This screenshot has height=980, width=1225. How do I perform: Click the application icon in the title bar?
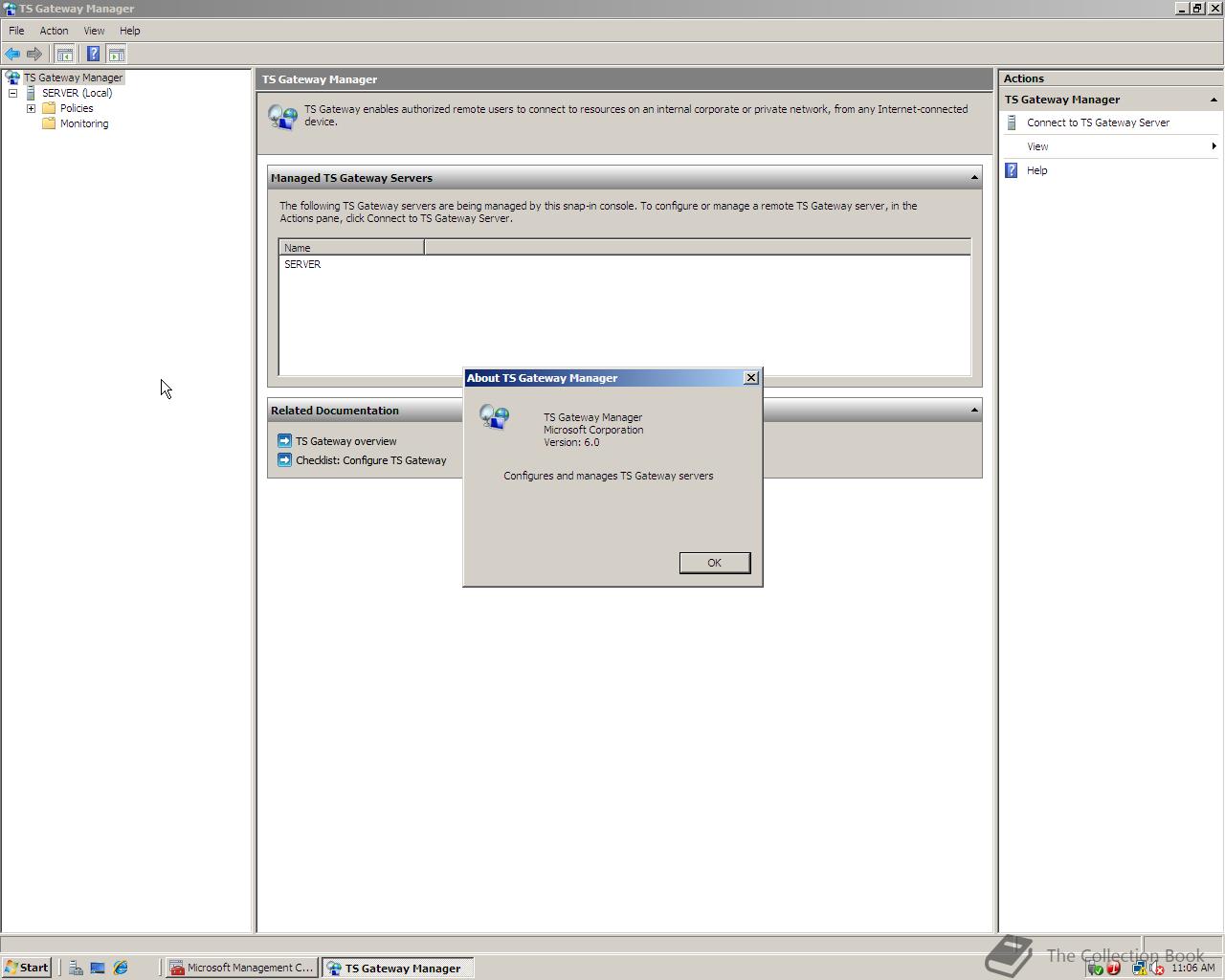[9, 9]
